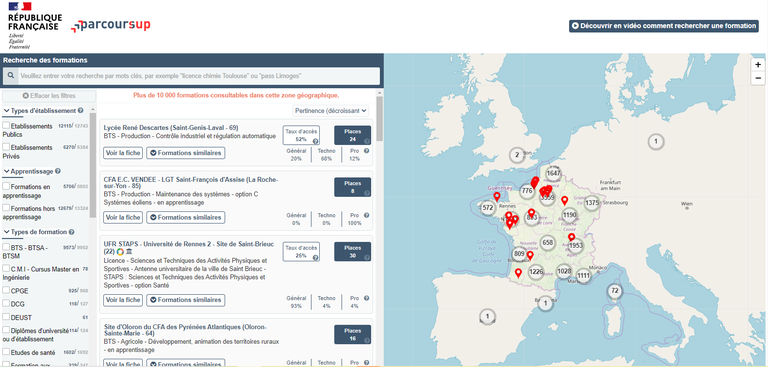This screenshot has height=367, width=768.
Task: Collapse the Types de formation section
Action: coord(7,232)
